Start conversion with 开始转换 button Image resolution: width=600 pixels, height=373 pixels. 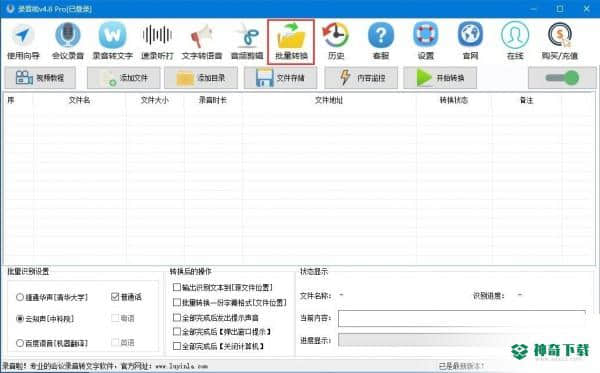(440, 78)
